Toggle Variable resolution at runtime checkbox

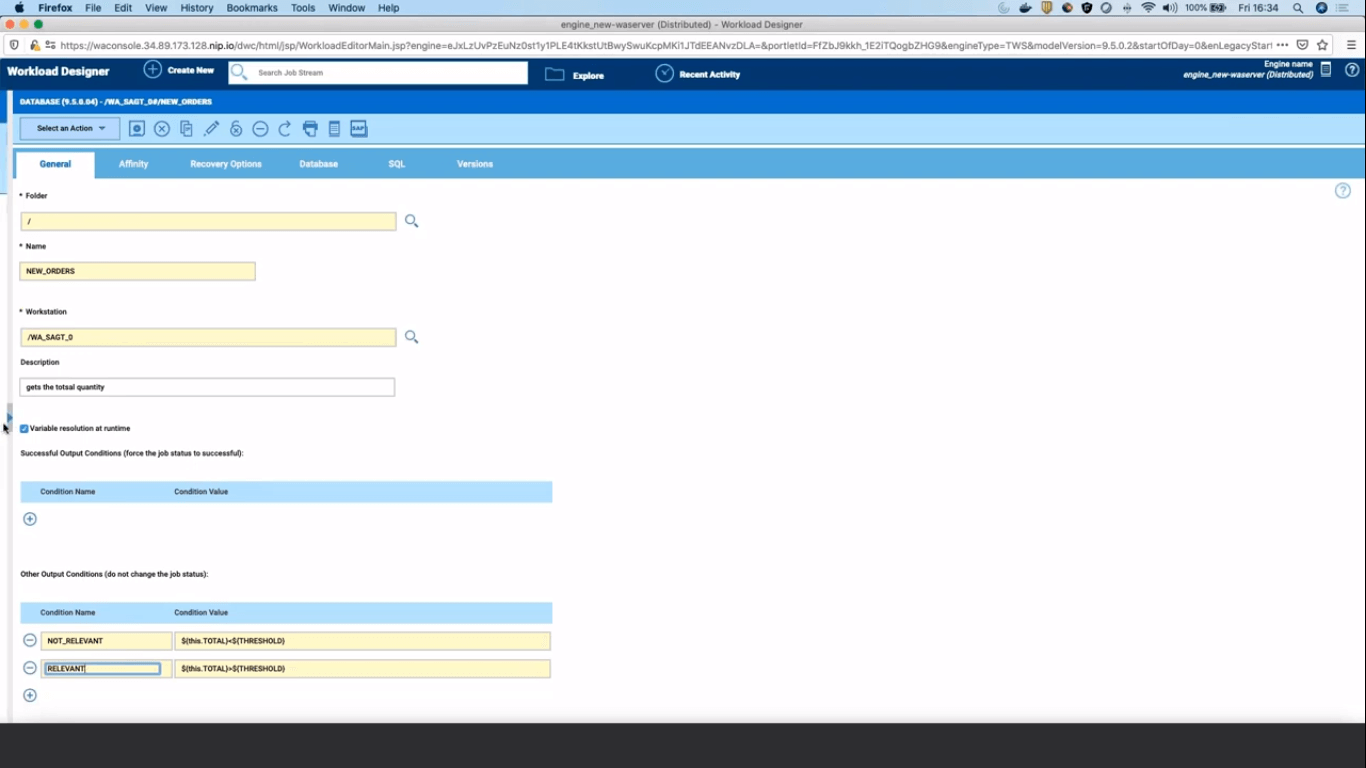coord(25,428)
